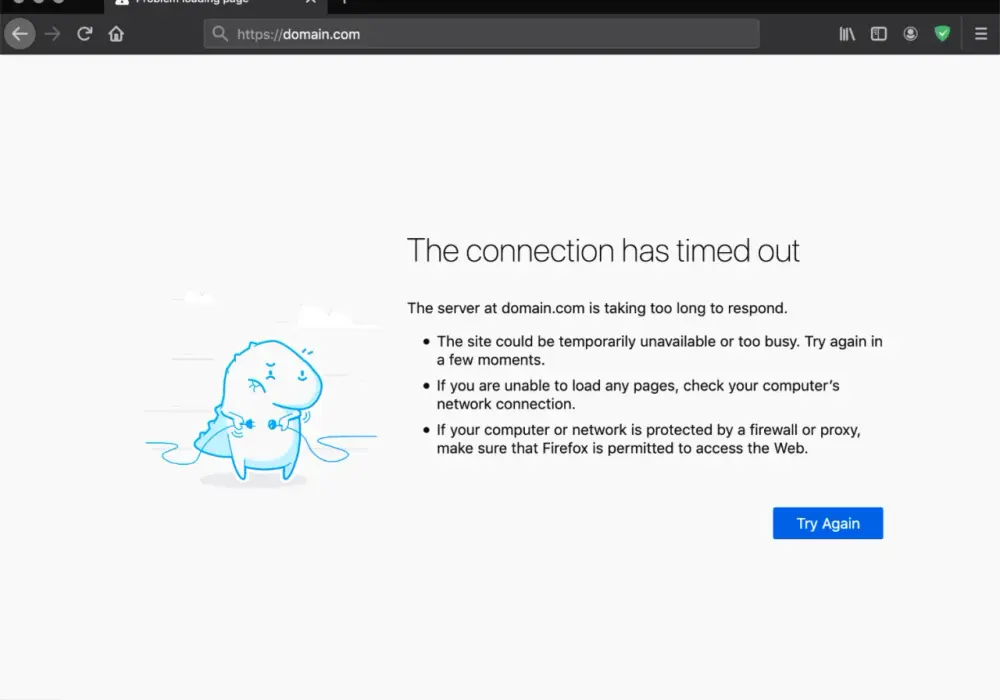This screenshot has width=1000, height=700.
Task: Click the heading The connection has timed out
Action: pos(603,251)
